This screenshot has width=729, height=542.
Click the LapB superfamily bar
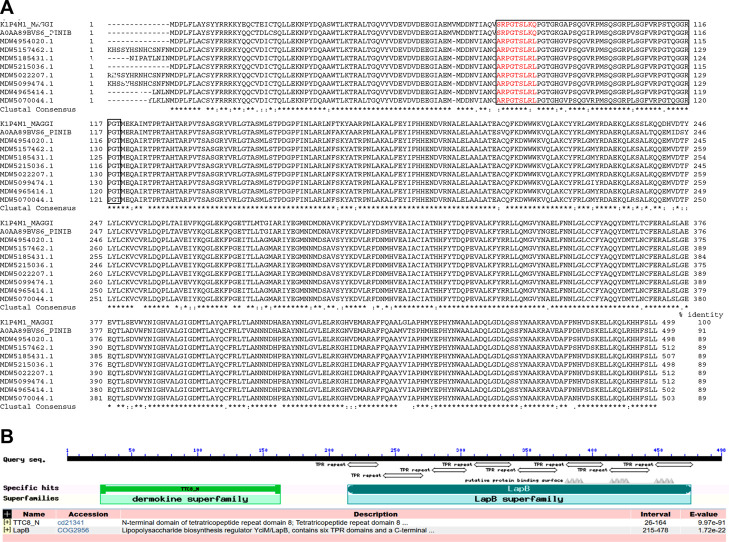click(519, 499)
